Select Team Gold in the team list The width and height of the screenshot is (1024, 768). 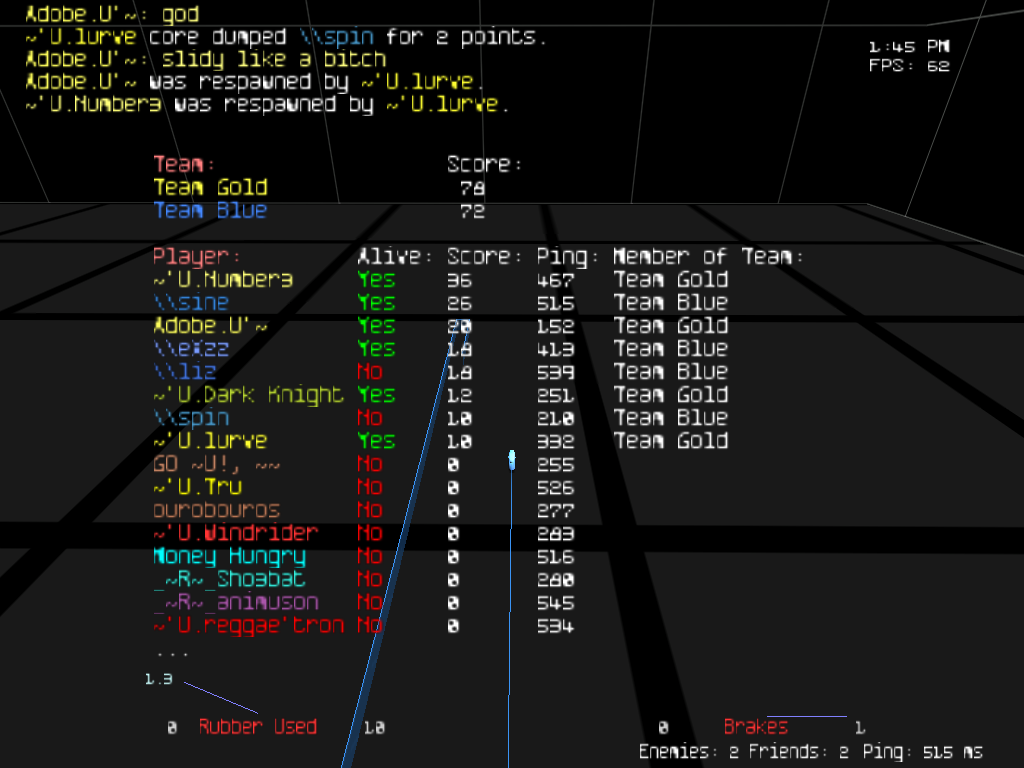coord(210,188)
